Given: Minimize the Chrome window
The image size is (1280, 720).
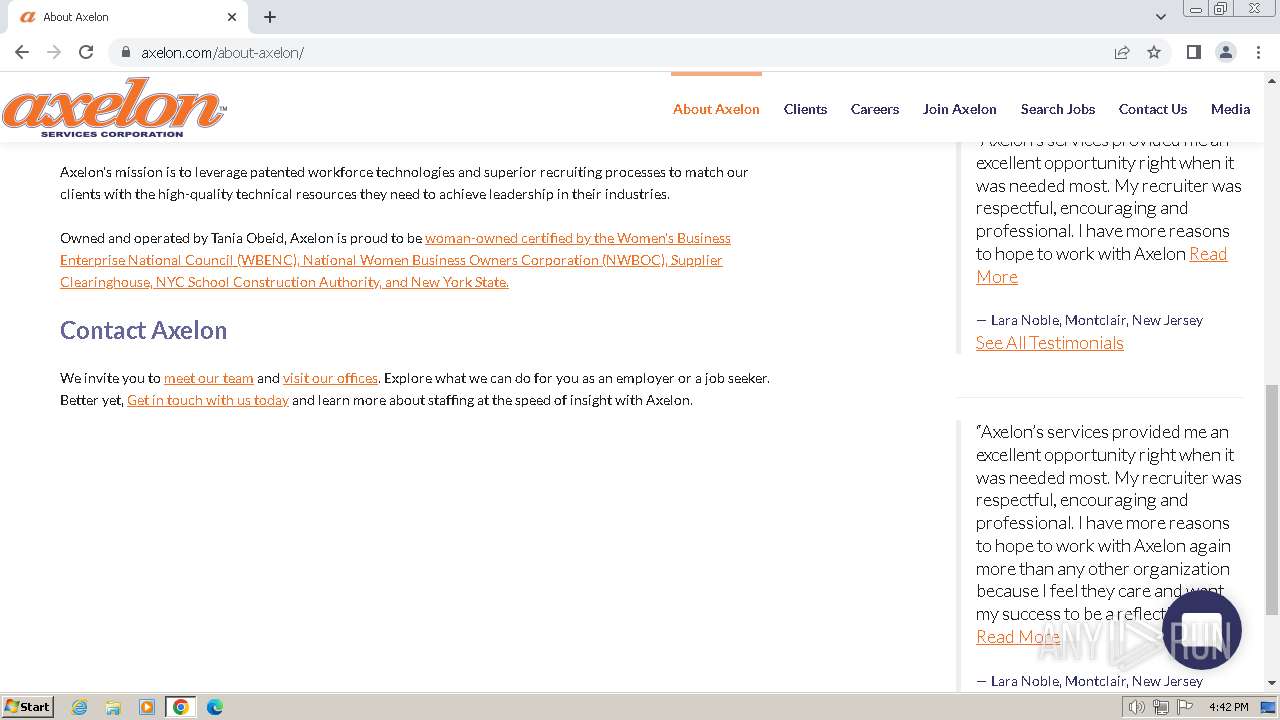Looking at the screenshot, I should coord(1195,9).
